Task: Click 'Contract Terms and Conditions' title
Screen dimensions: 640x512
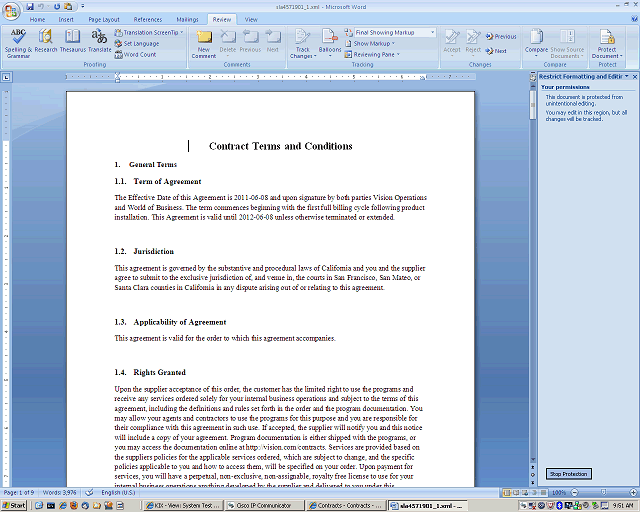Action: pyautogui.click(x=280, y=146)
